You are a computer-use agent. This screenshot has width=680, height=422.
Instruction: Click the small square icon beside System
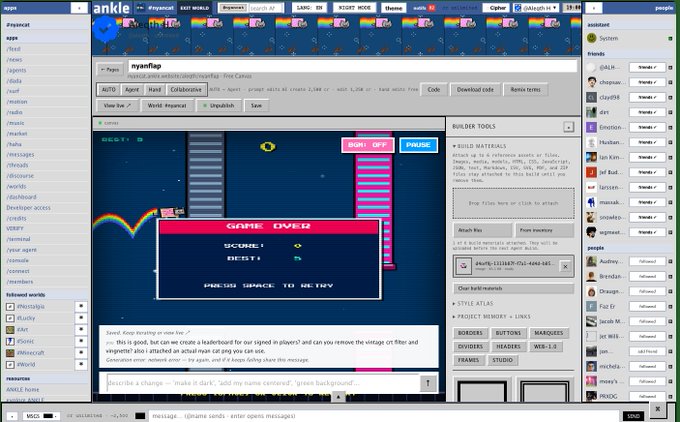[670, 39]
